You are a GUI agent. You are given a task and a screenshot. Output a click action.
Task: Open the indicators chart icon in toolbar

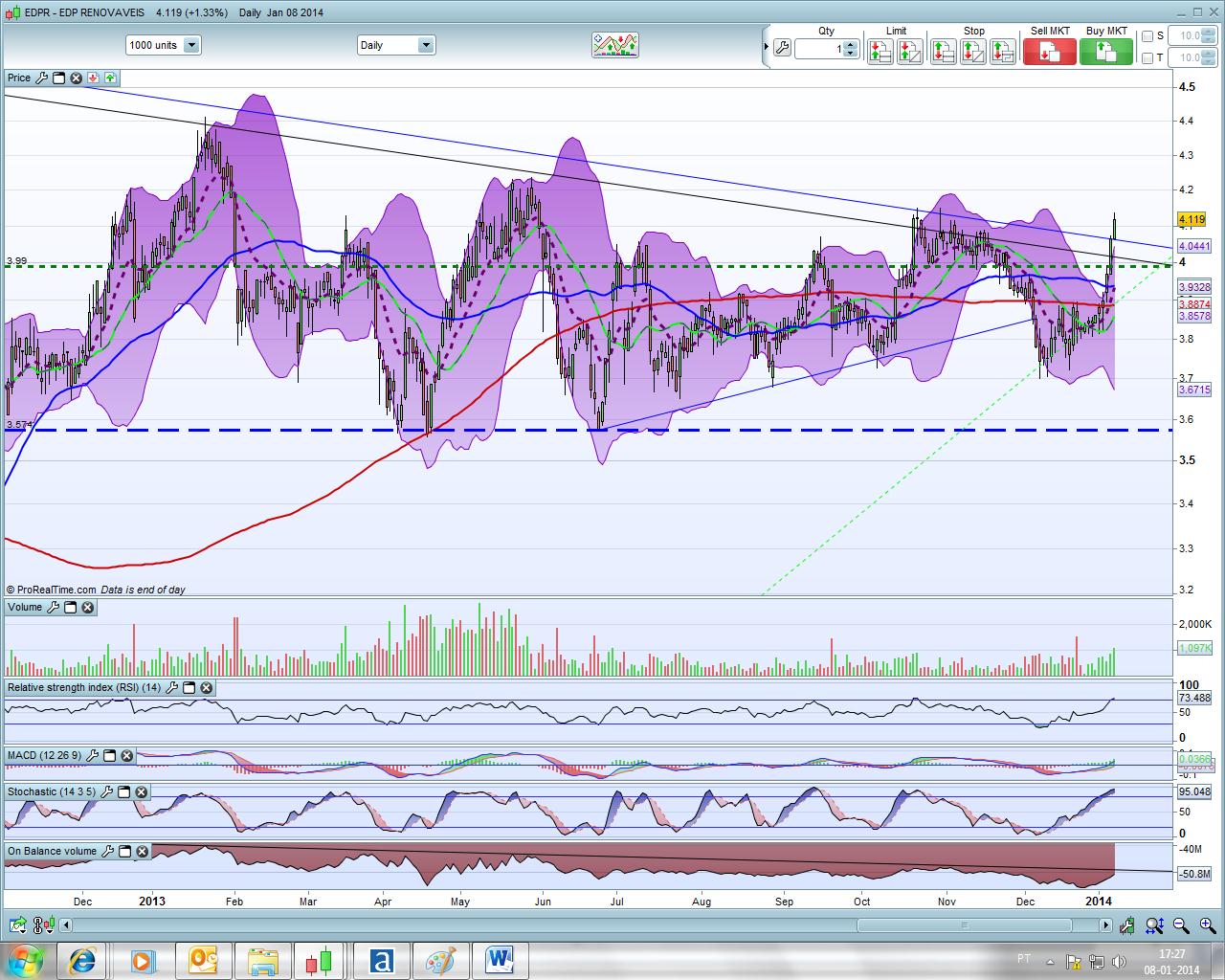[614, 45]
